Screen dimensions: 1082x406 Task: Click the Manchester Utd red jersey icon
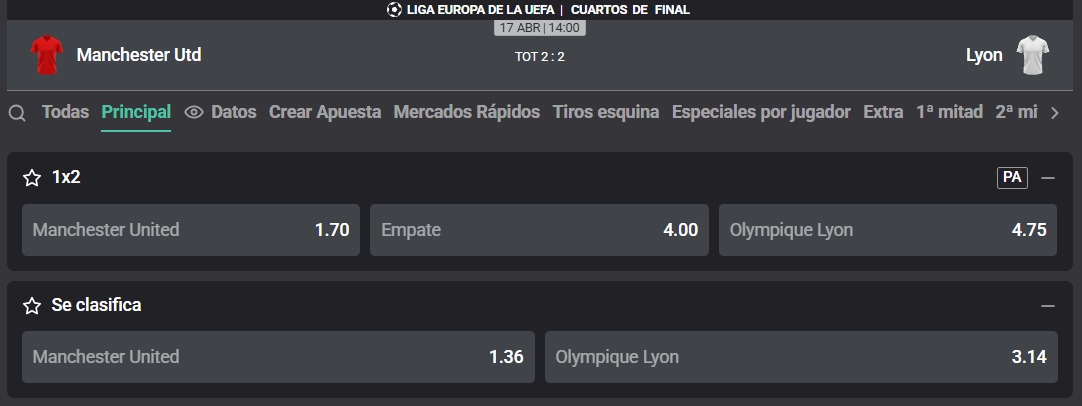click(x=47, y=55)
